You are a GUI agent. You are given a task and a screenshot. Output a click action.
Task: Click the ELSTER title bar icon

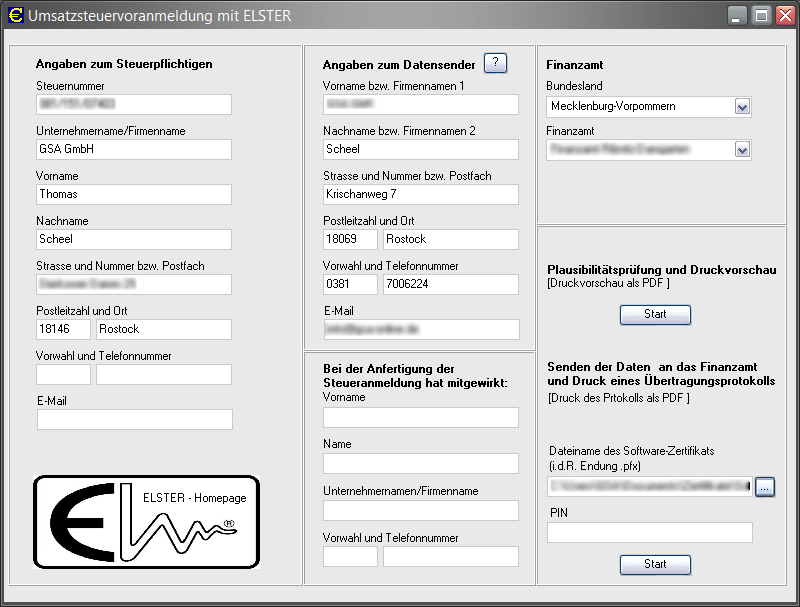[13, 15]
